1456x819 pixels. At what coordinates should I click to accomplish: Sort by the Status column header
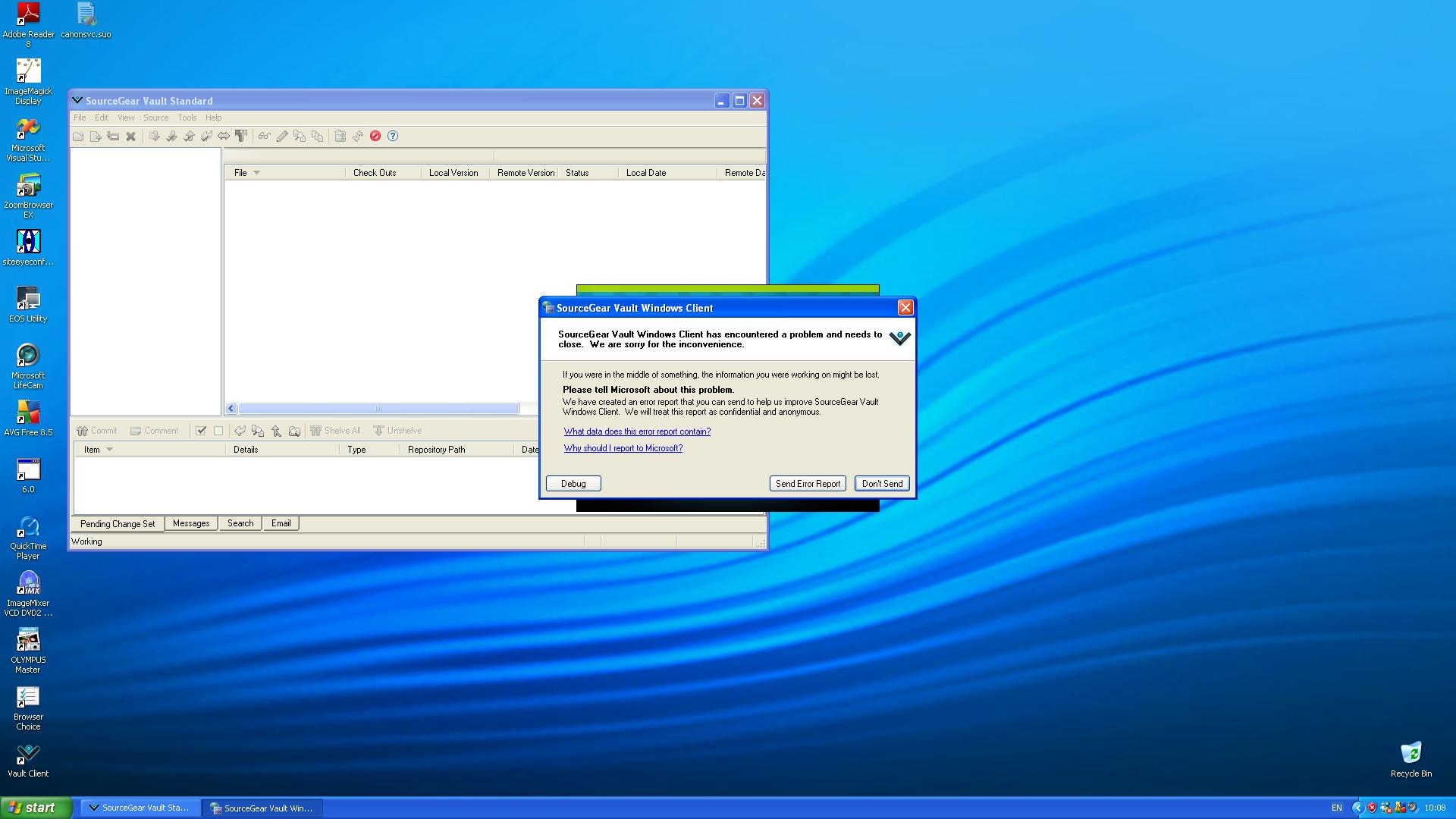coord(588,173)
